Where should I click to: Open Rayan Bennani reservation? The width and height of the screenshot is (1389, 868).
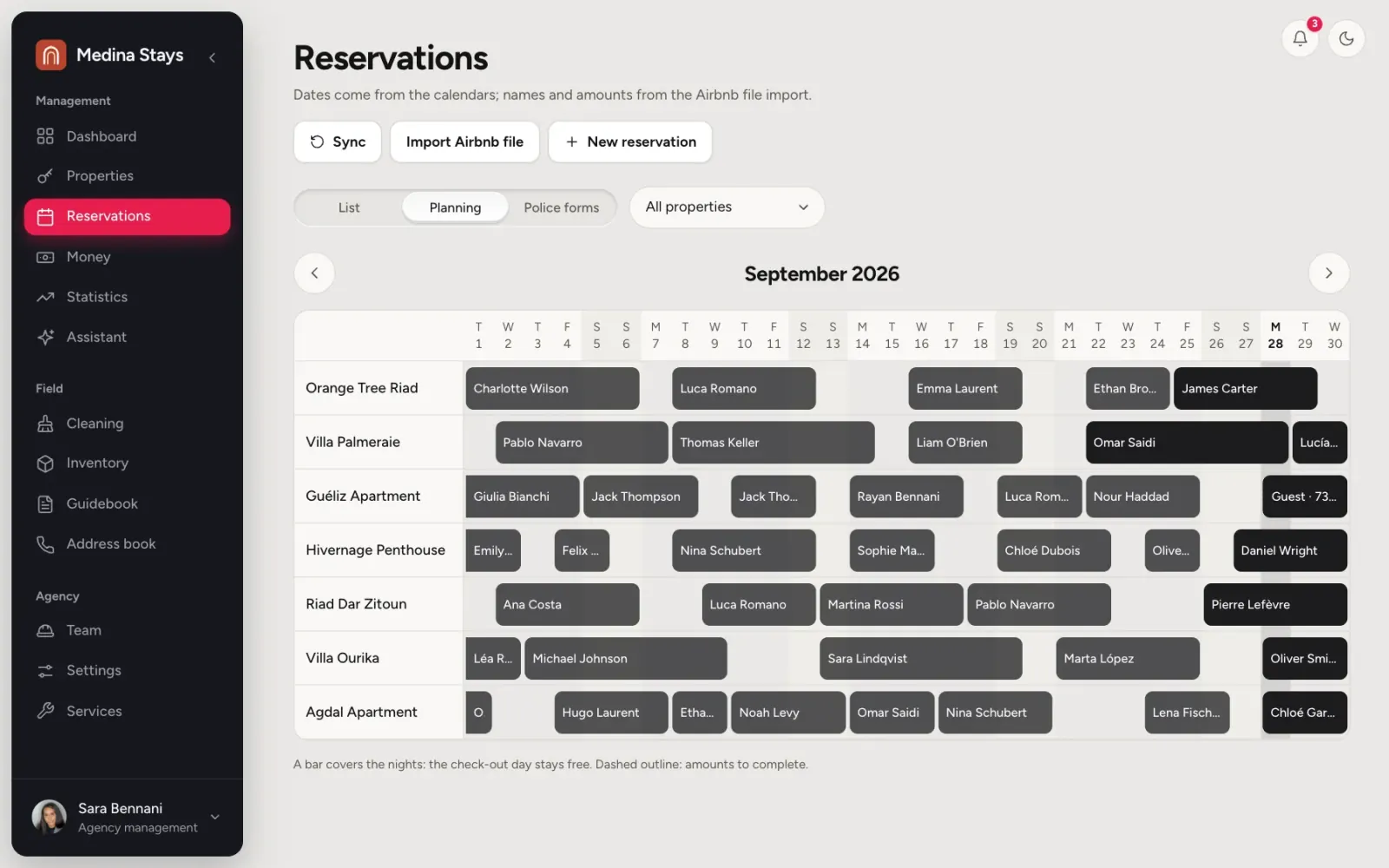[906, 496]
